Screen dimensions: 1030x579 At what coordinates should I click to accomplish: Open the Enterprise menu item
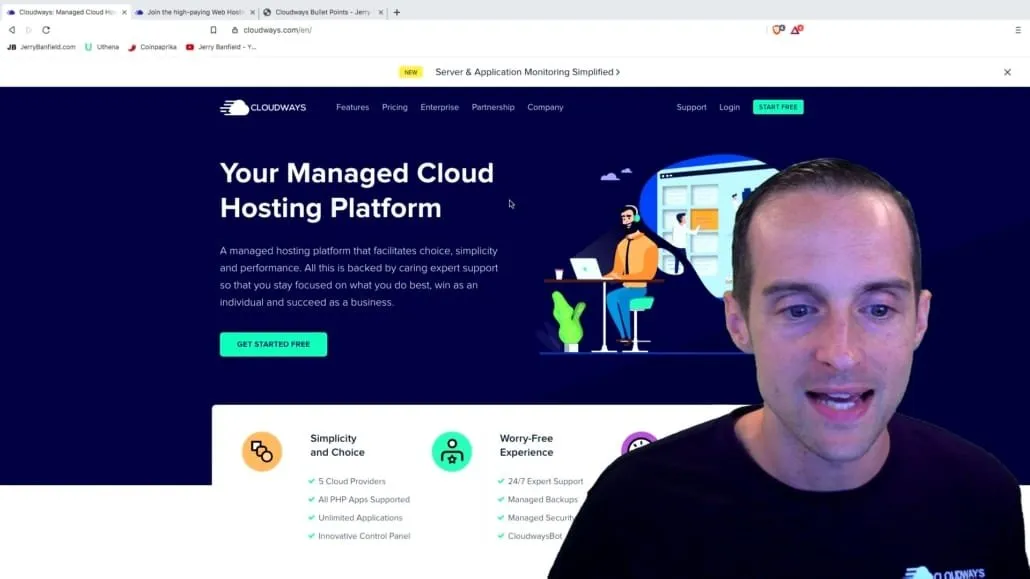click(x=439, y=107)
